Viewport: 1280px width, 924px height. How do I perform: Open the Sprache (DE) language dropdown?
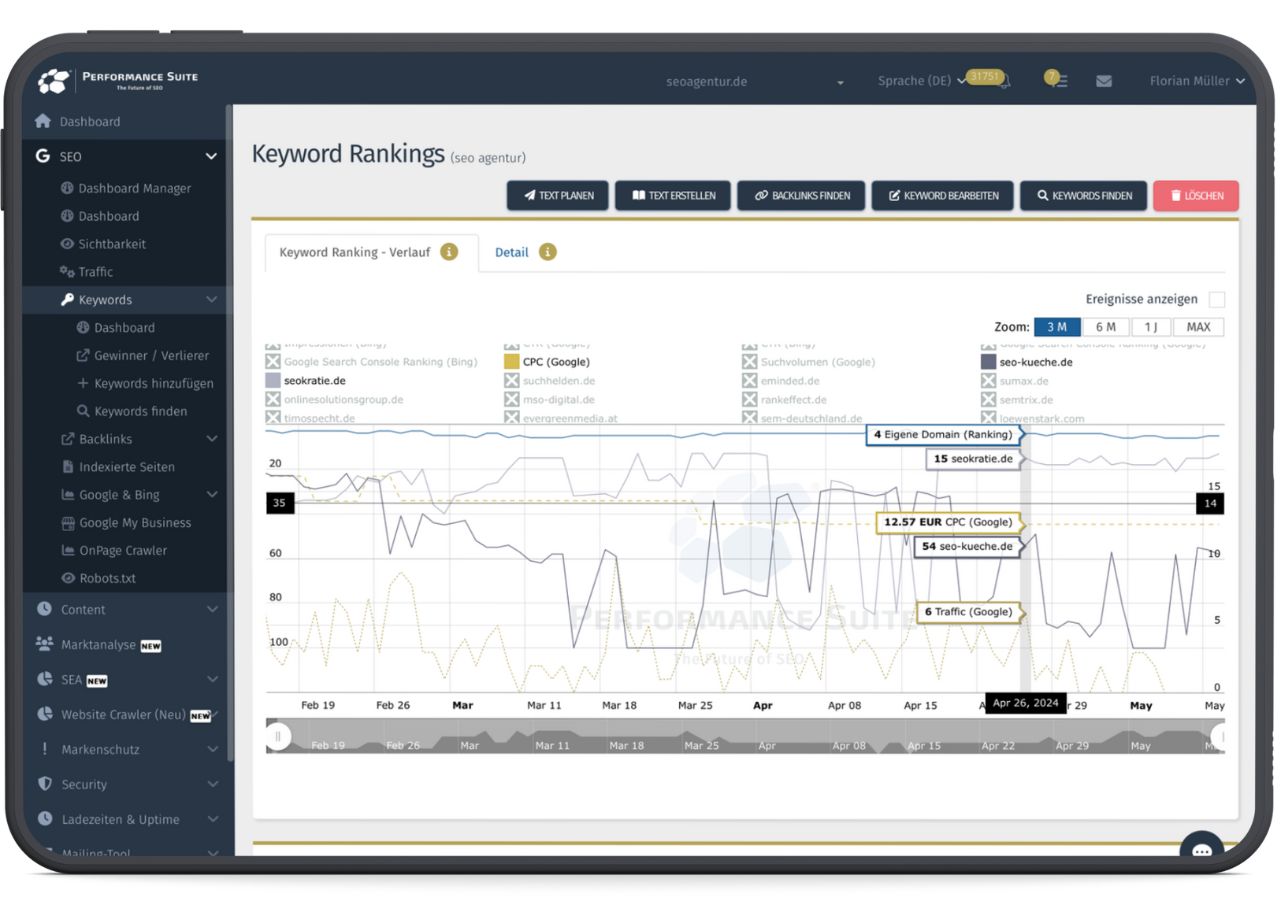pos(921,81)
